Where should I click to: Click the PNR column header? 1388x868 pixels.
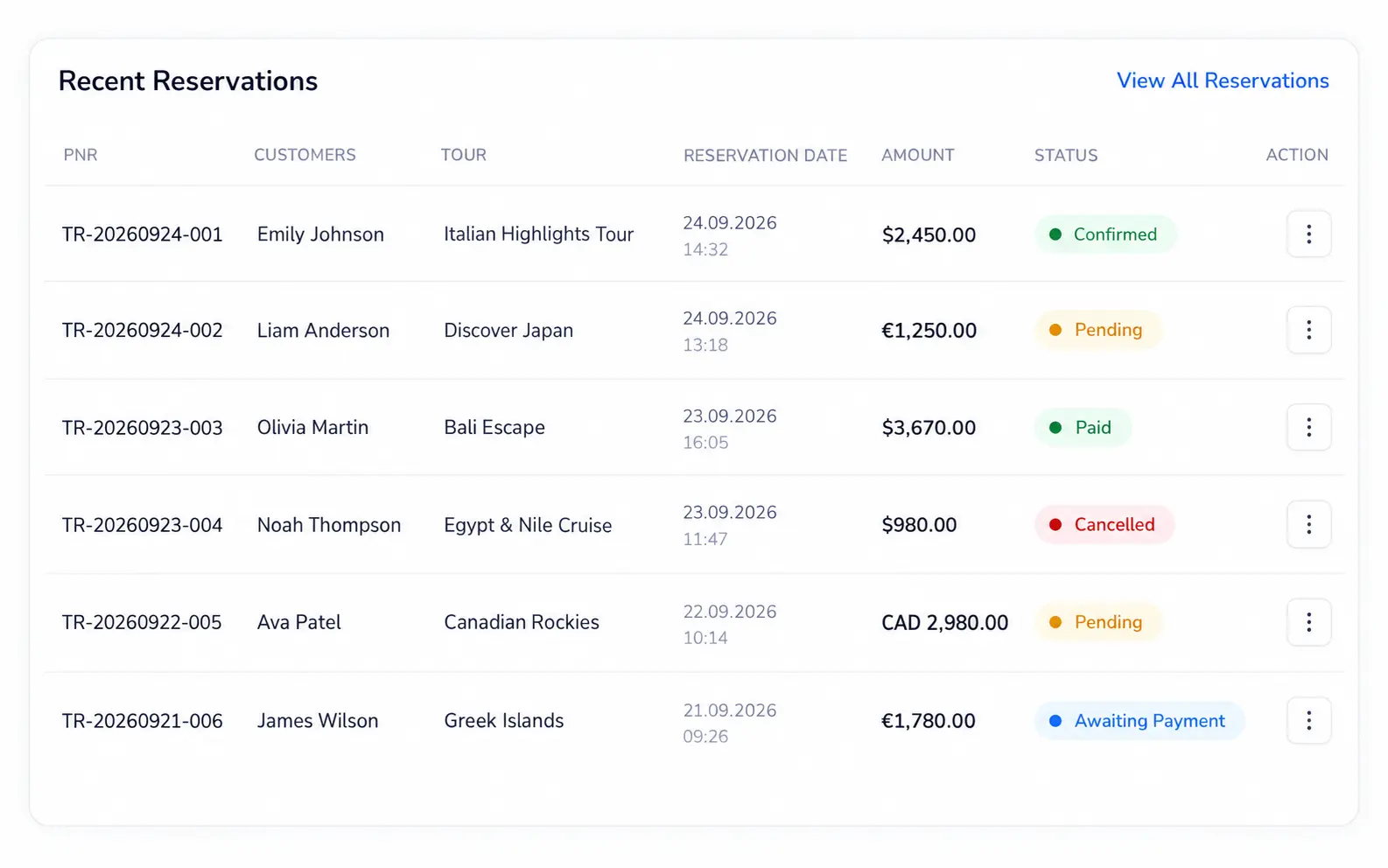[81, 155]
